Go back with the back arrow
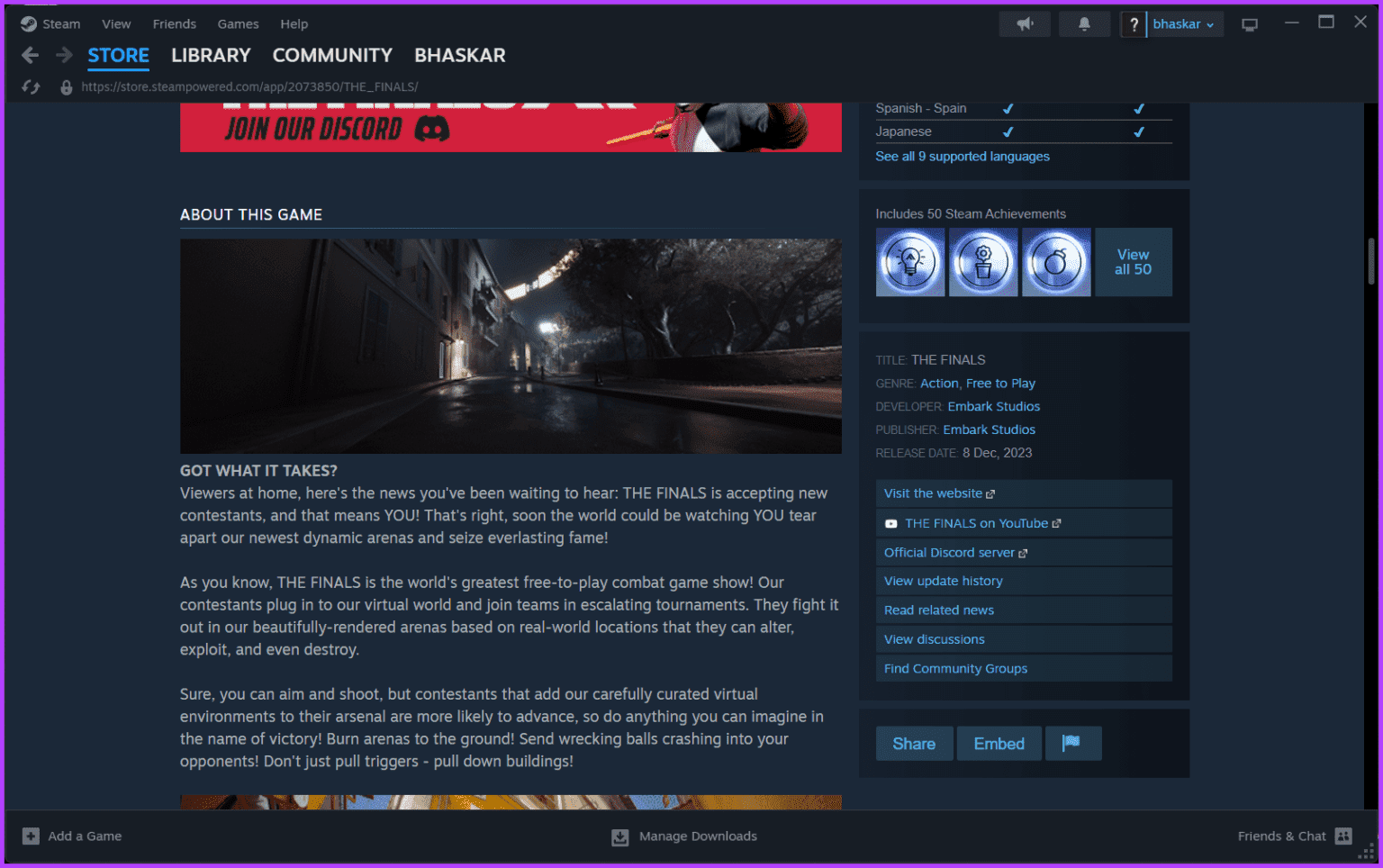The width and height of the screenshot is (1383, 868). pyautogui.click(x=30, y=56)
